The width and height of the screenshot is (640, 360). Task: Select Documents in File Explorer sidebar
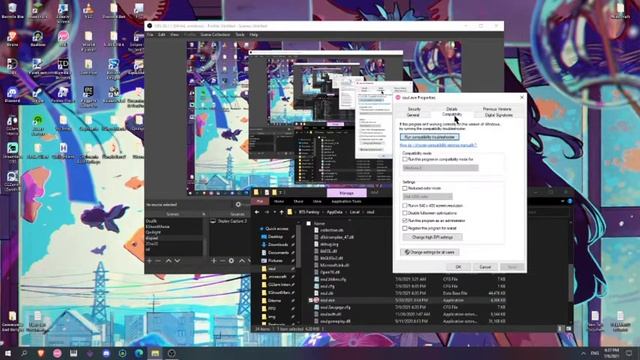[278, 253]
